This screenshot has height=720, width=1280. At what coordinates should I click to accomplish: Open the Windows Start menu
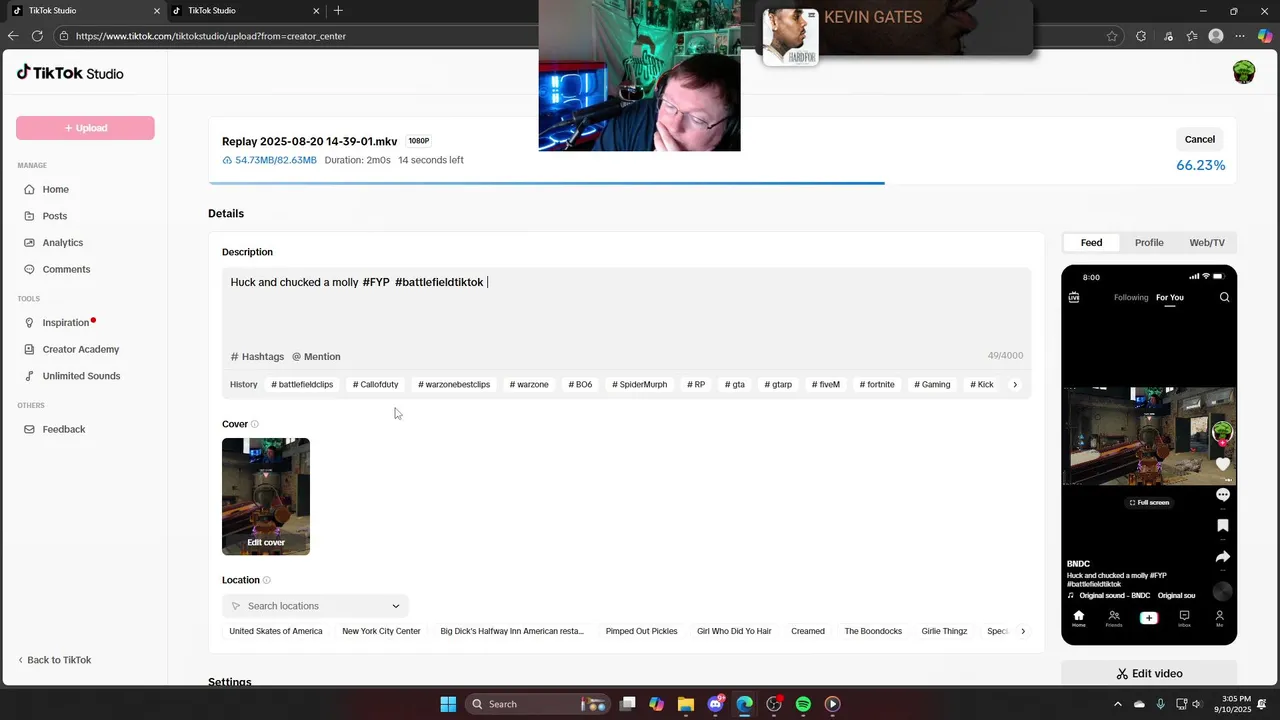coord(448,704)
